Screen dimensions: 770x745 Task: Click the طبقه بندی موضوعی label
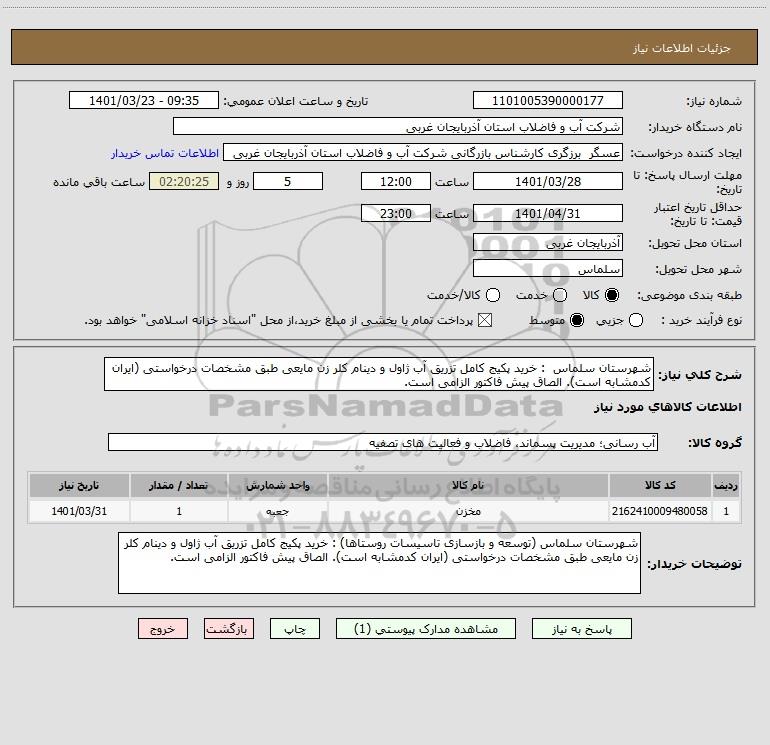[689, 296]
